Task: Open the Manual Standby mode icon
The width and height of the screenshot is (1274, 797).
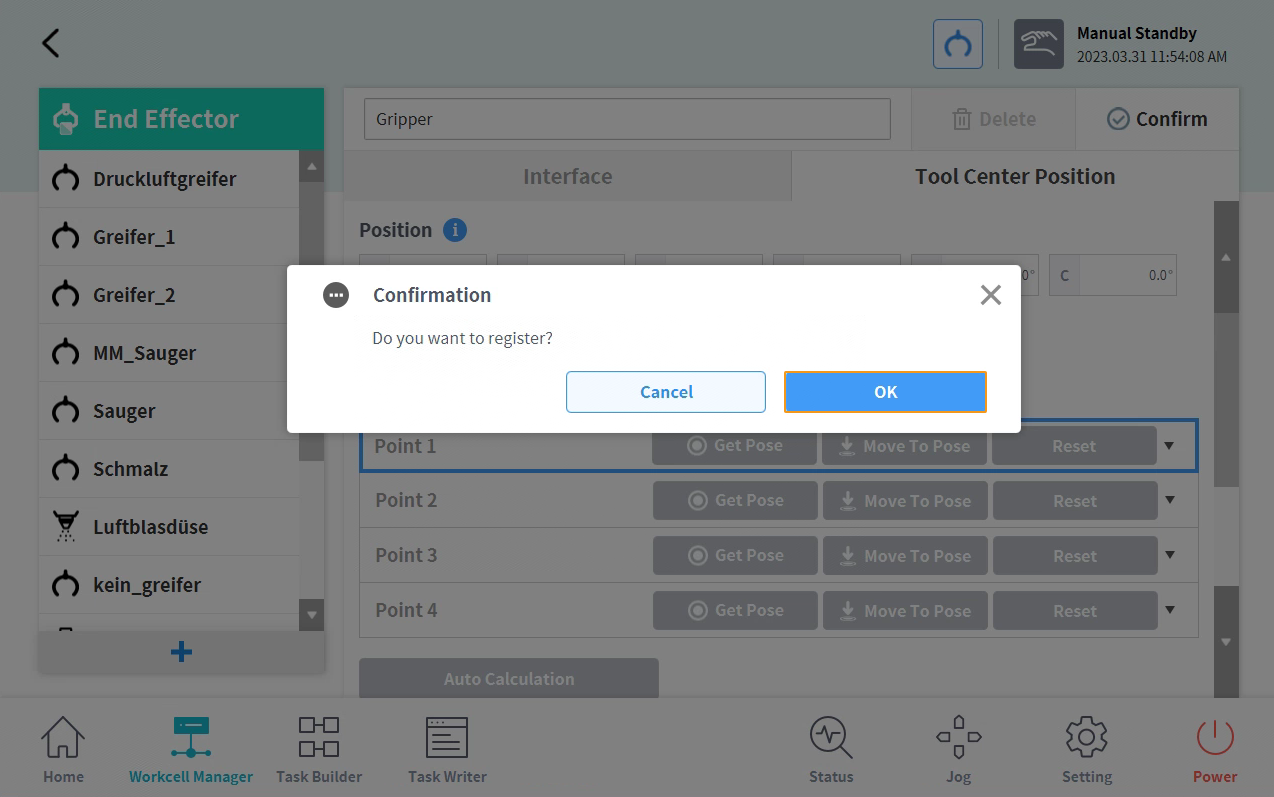Action: 1038,44
